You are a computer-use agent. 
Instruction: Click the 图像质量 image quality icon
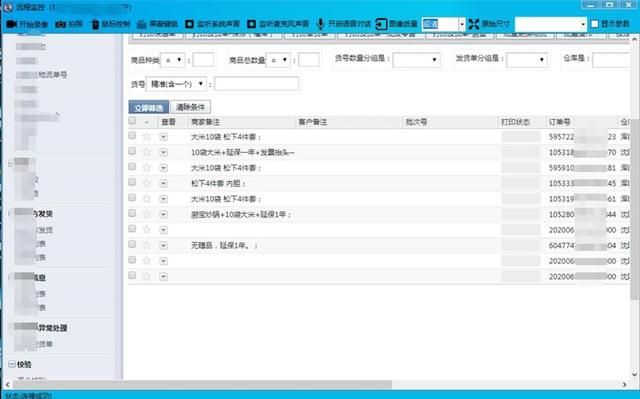tap(381, 24)
